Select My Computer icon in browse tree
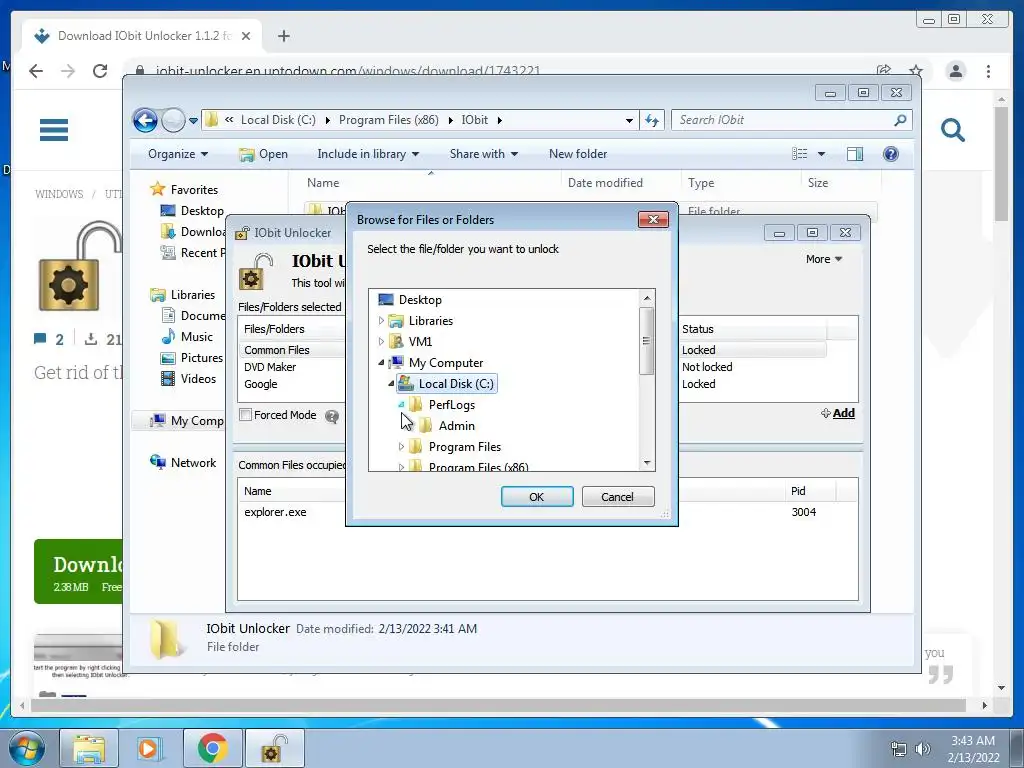This screenshot has width=1024, height=768. (x=396, y=362)
